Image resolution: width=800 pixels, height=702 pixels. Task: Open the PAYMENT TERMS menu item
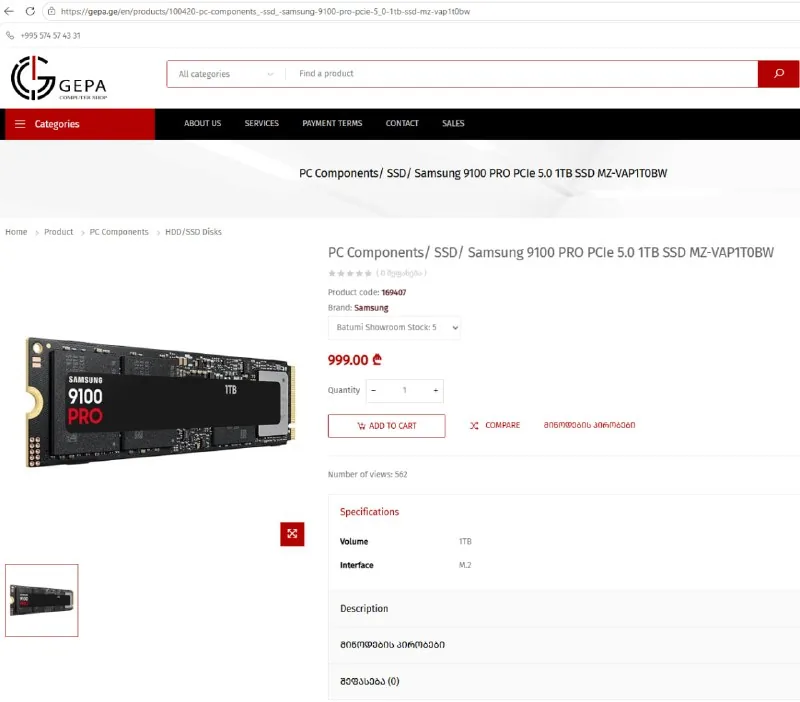[x=332, y=123]
